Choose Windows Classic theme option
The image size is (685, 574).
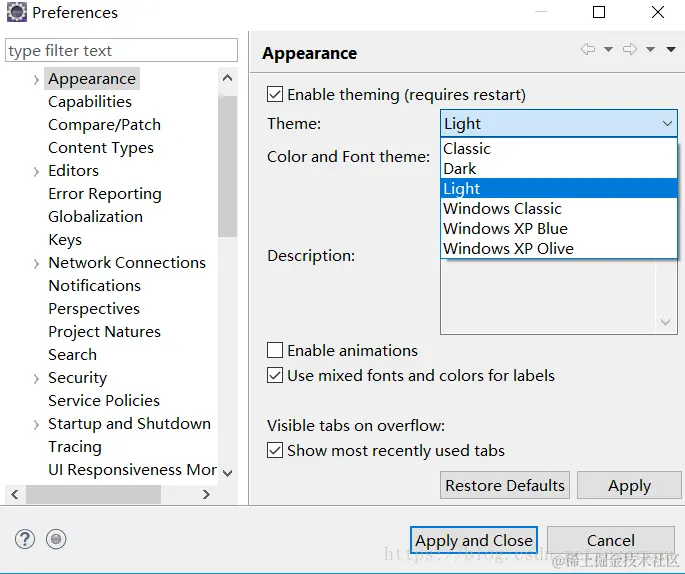[559, 208]
